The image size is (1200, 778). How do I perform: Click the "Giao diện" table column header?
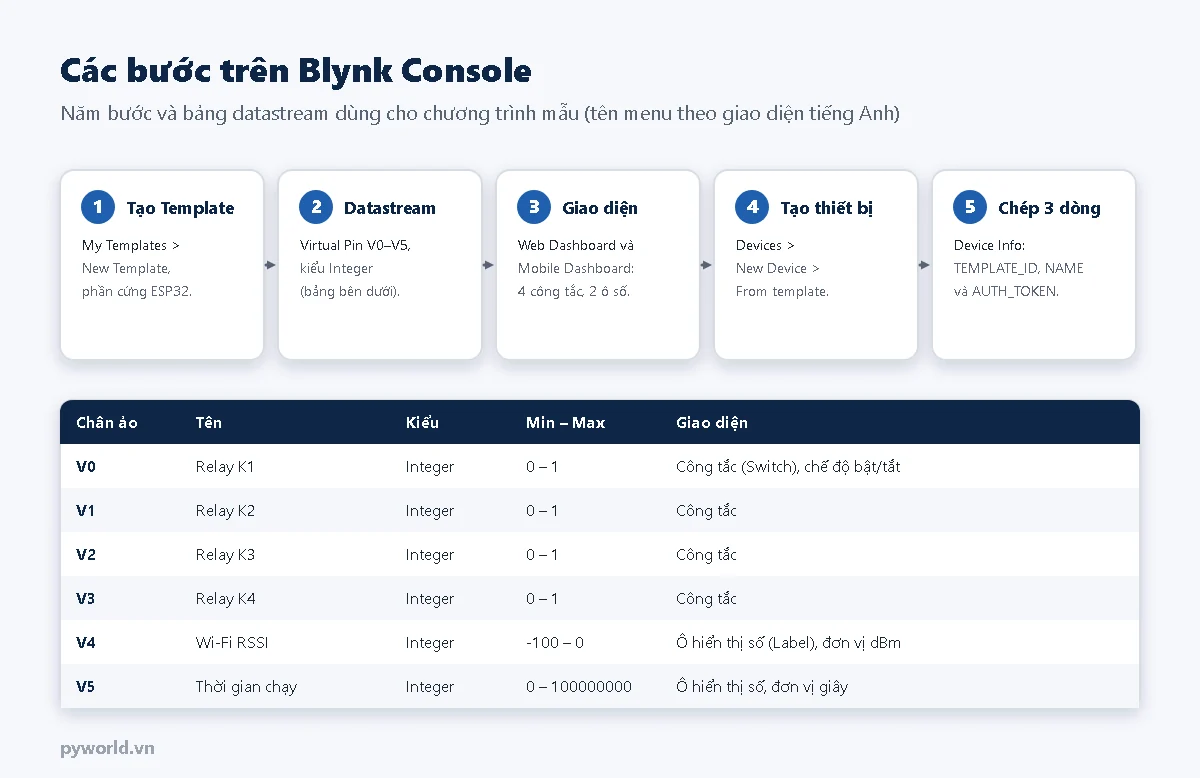712,422
